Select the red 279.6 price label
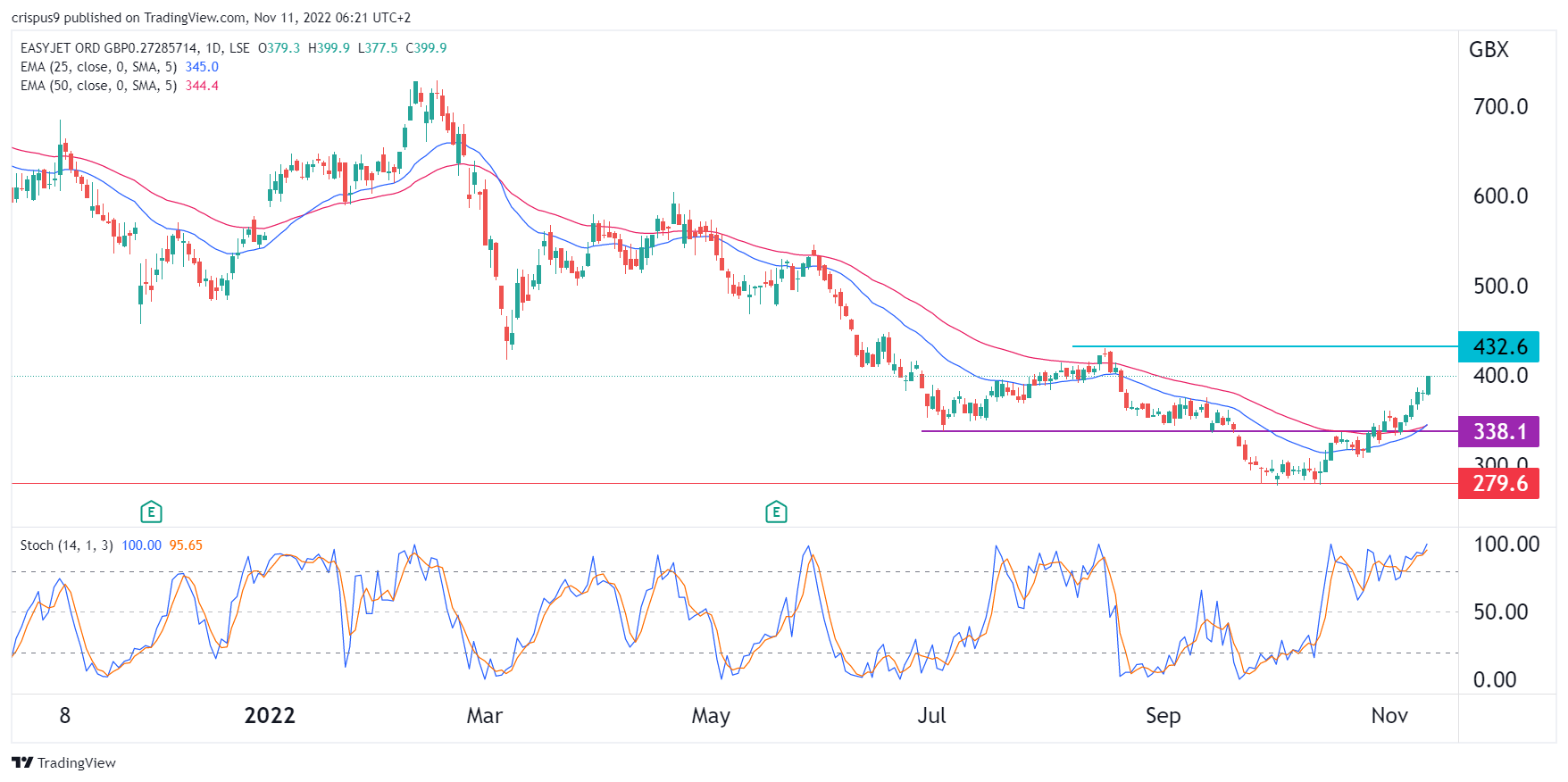The width and height of the screenshot is (1568, 782). point(1498,484)
